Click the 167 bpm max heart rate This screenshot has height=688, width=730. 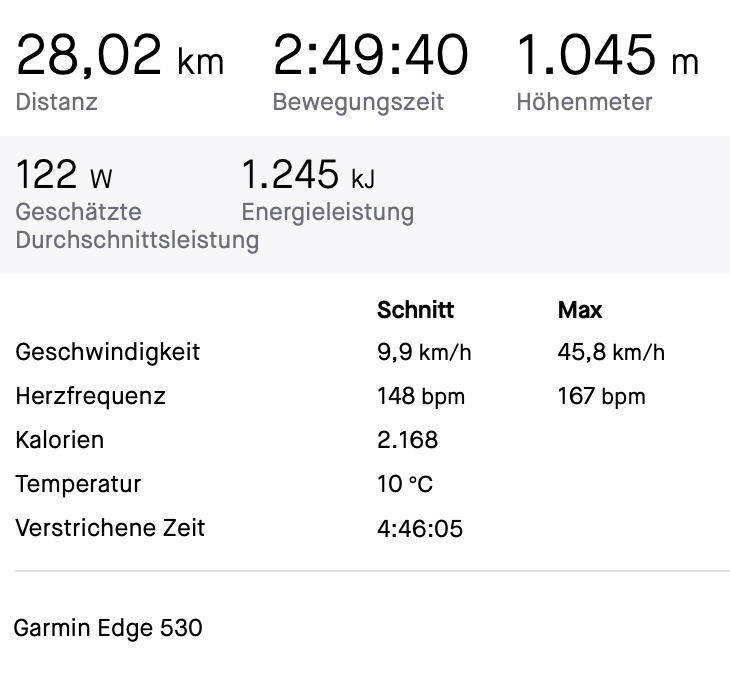[601, 396]
